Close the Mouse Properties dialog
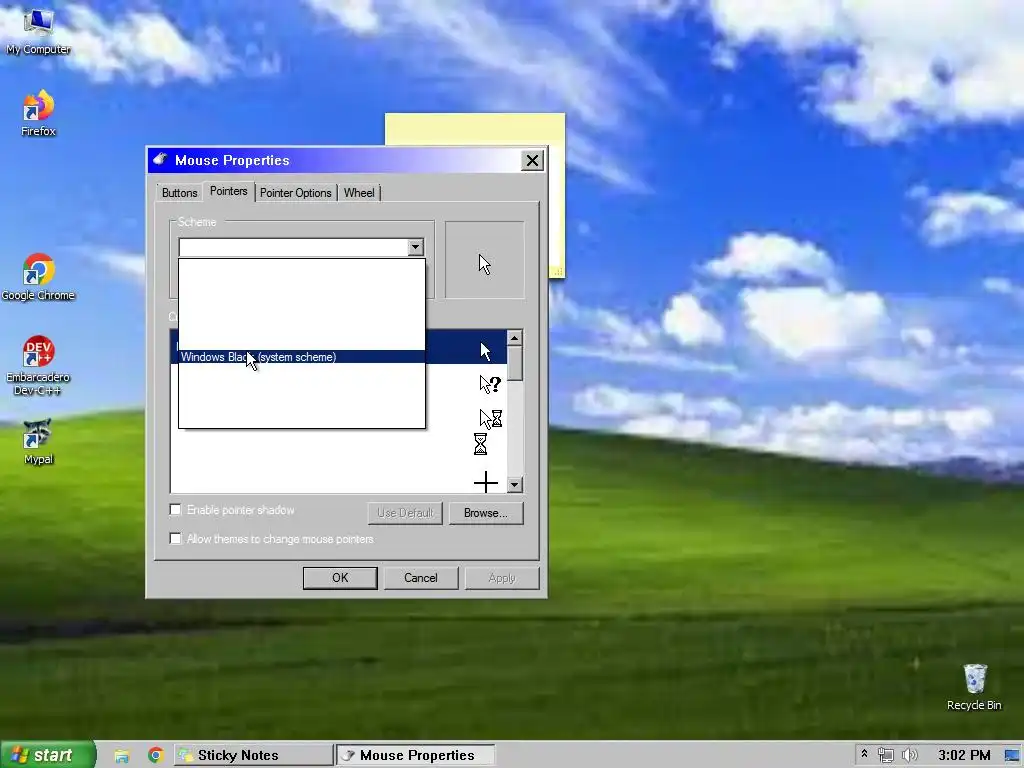The width and height of the screenshot is (1024, 768). click(532, 160)
